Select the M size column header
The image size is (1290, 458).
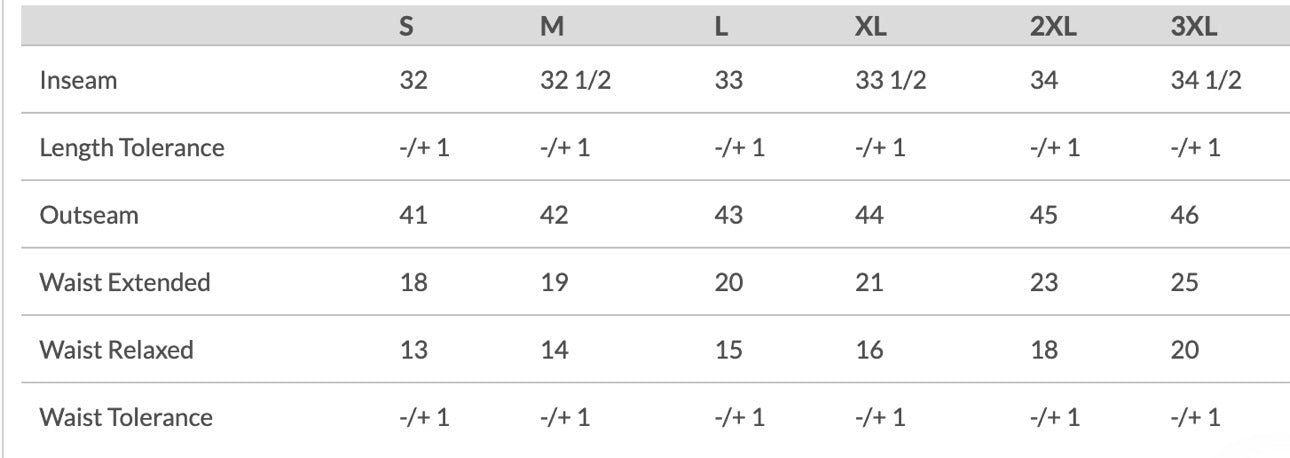coord(551,27)
